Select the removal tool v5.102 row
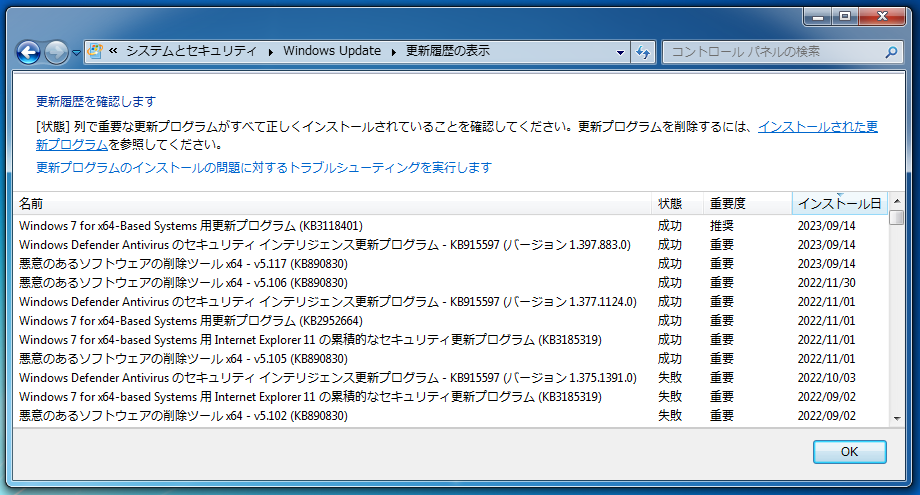The width and height of the screenshot is (920, 495). tap(450, 416)
